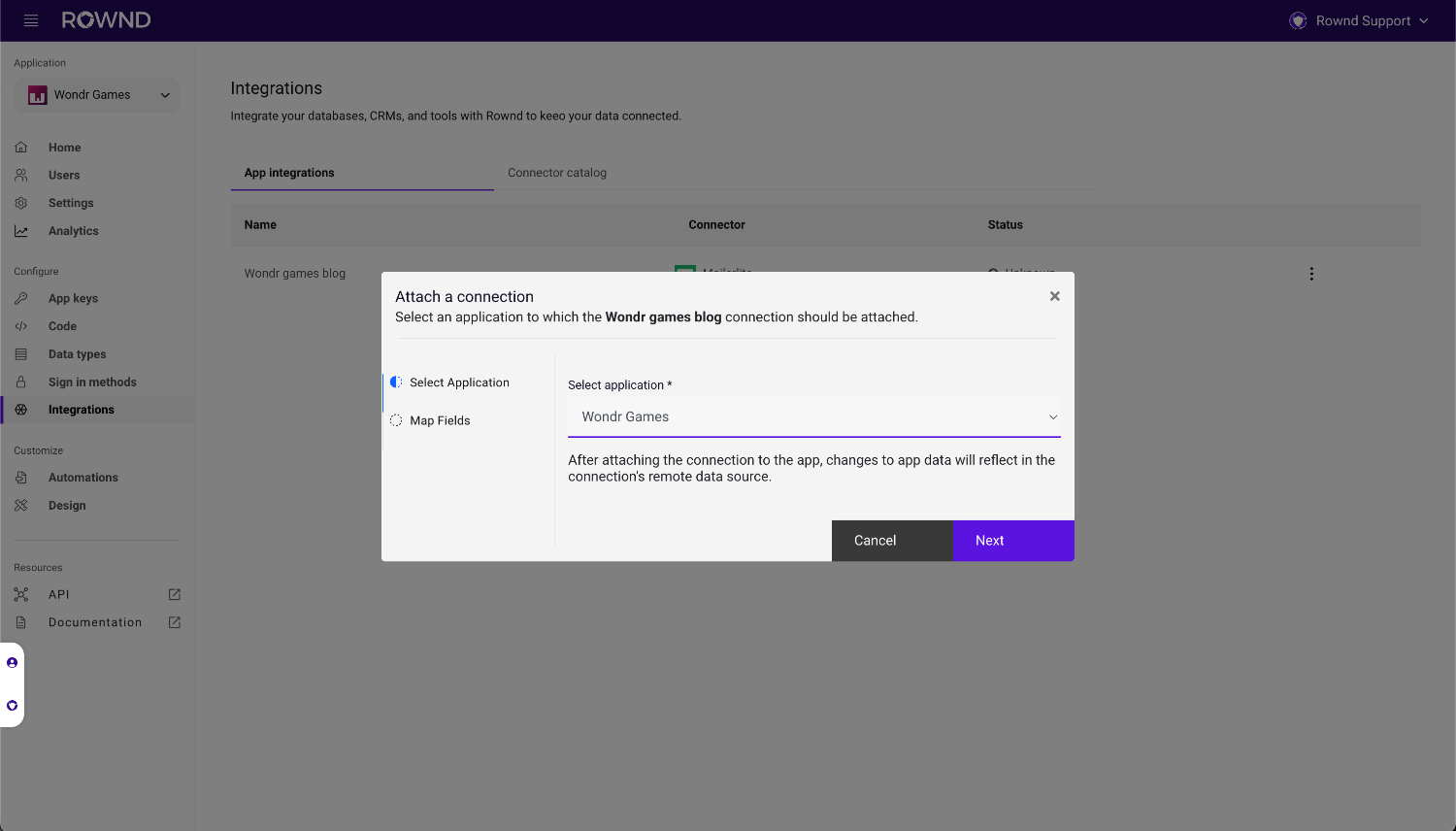The width and height of the screenshot is (1456, 831).
Task: Click the Sign in methods lock icon
Action: click(21, 382)
